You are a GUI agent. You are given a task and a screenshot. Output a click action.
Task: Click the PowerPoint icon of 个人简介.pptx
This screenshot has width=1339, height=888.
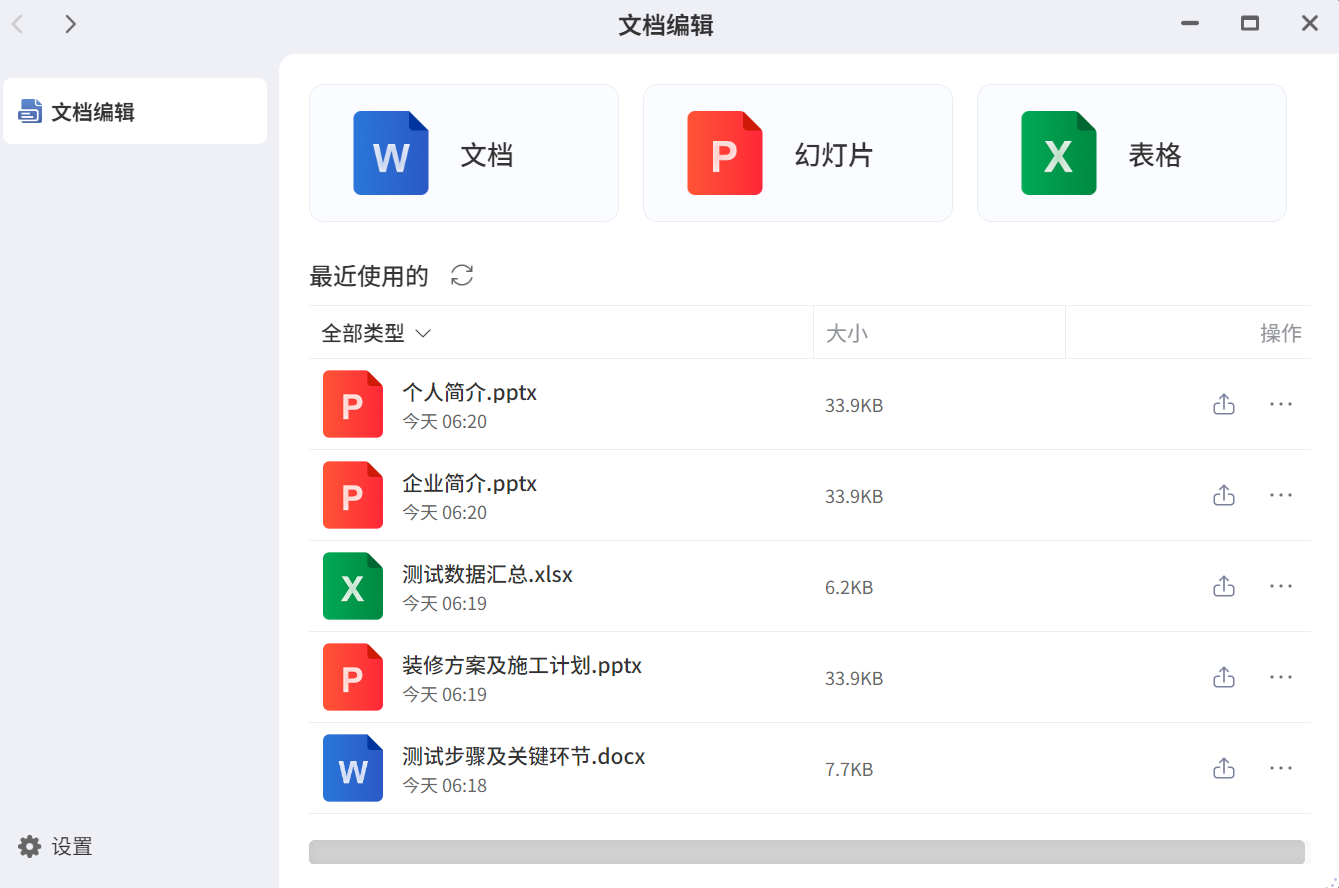[x=353, y=404]
